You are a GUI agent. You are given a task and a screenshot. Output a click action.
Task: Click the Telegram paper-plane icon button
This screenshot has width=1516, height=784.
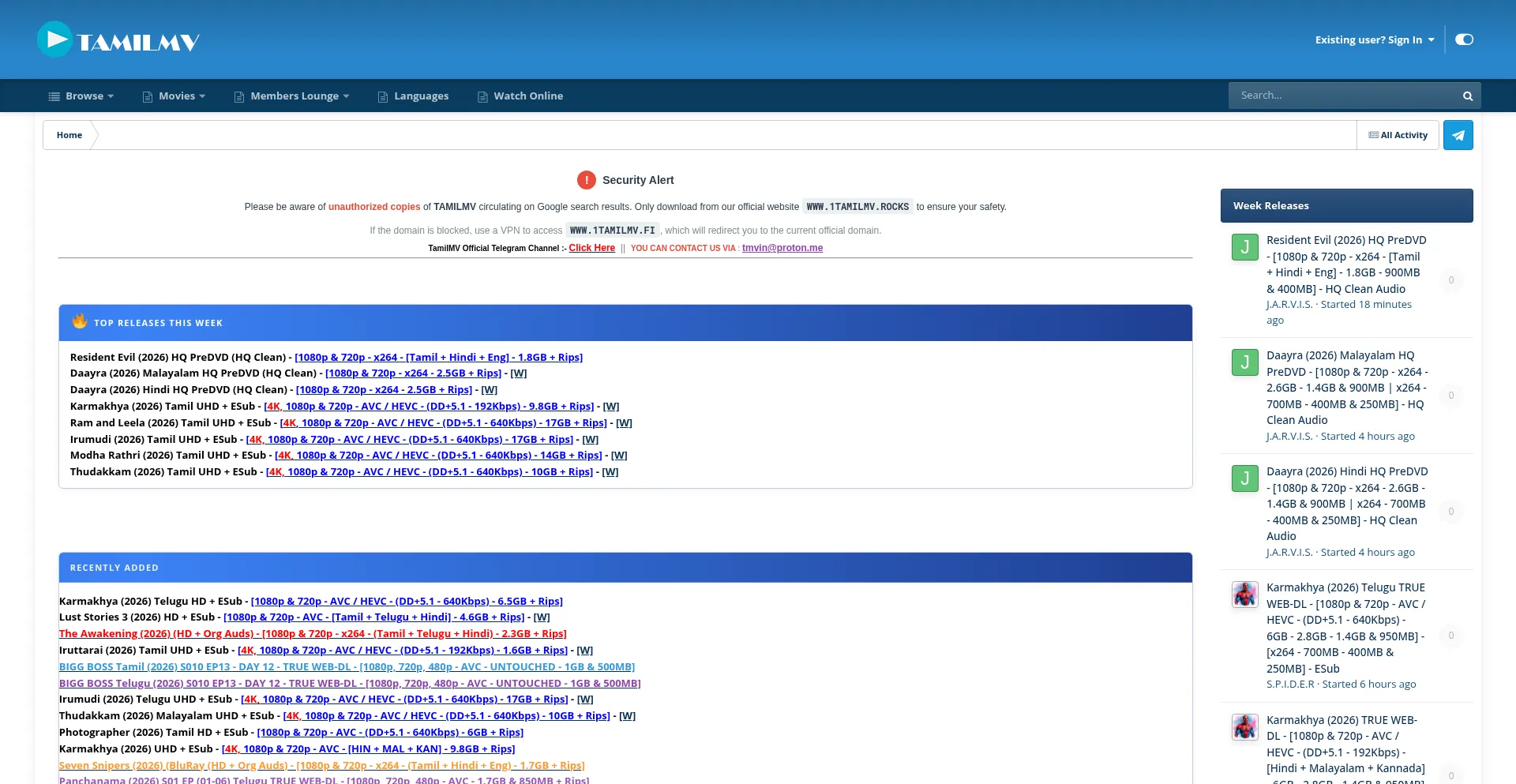[x=1458, y=135]
